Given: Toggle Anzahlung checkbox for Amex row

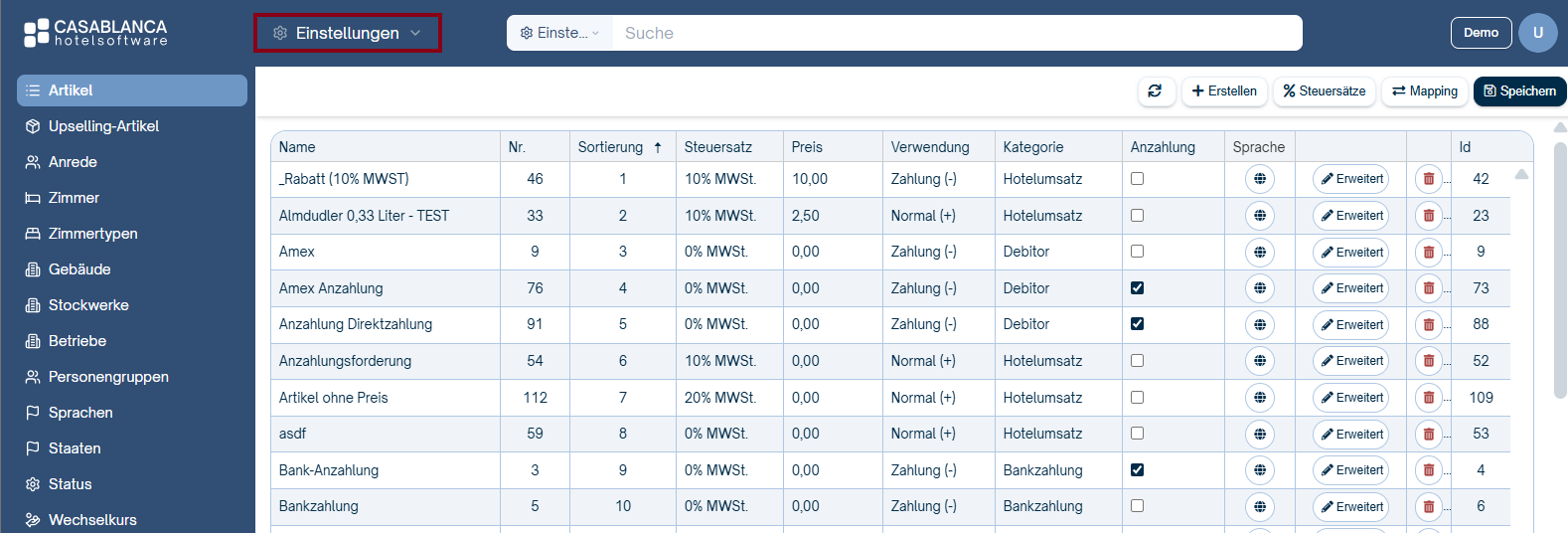Looking at the screenshot, I should click(x=1137, y=252).
